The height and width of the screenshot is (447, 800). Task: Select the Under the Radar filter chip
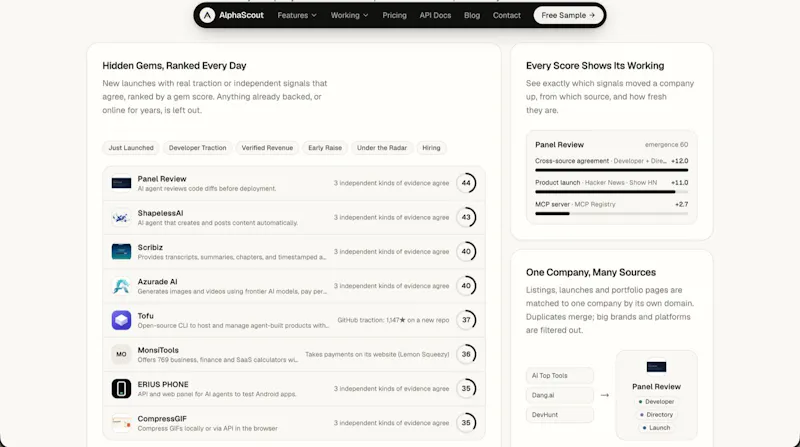tap(382, 148)
